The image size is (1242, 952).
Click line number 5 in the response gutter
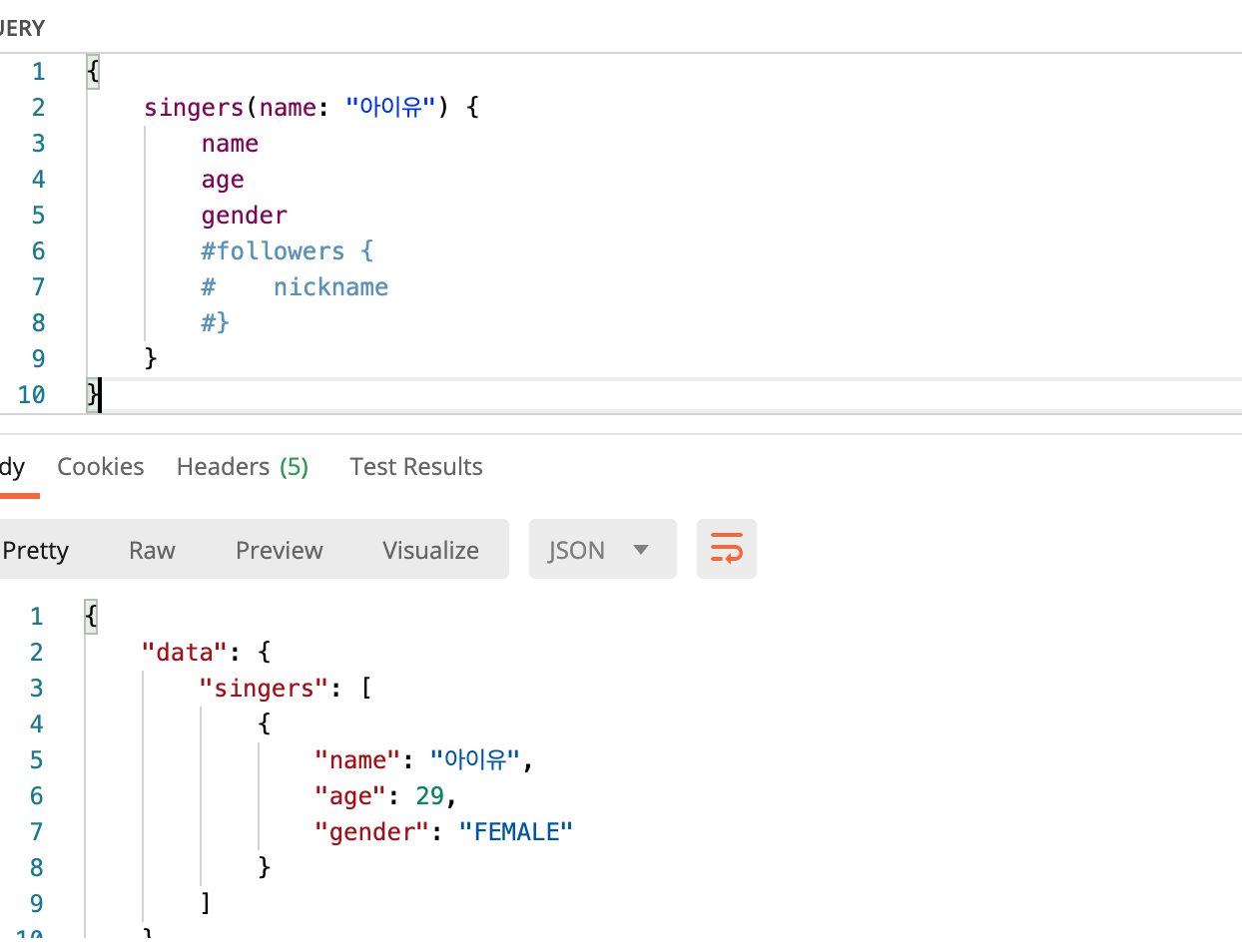click(x=37, y=760)
